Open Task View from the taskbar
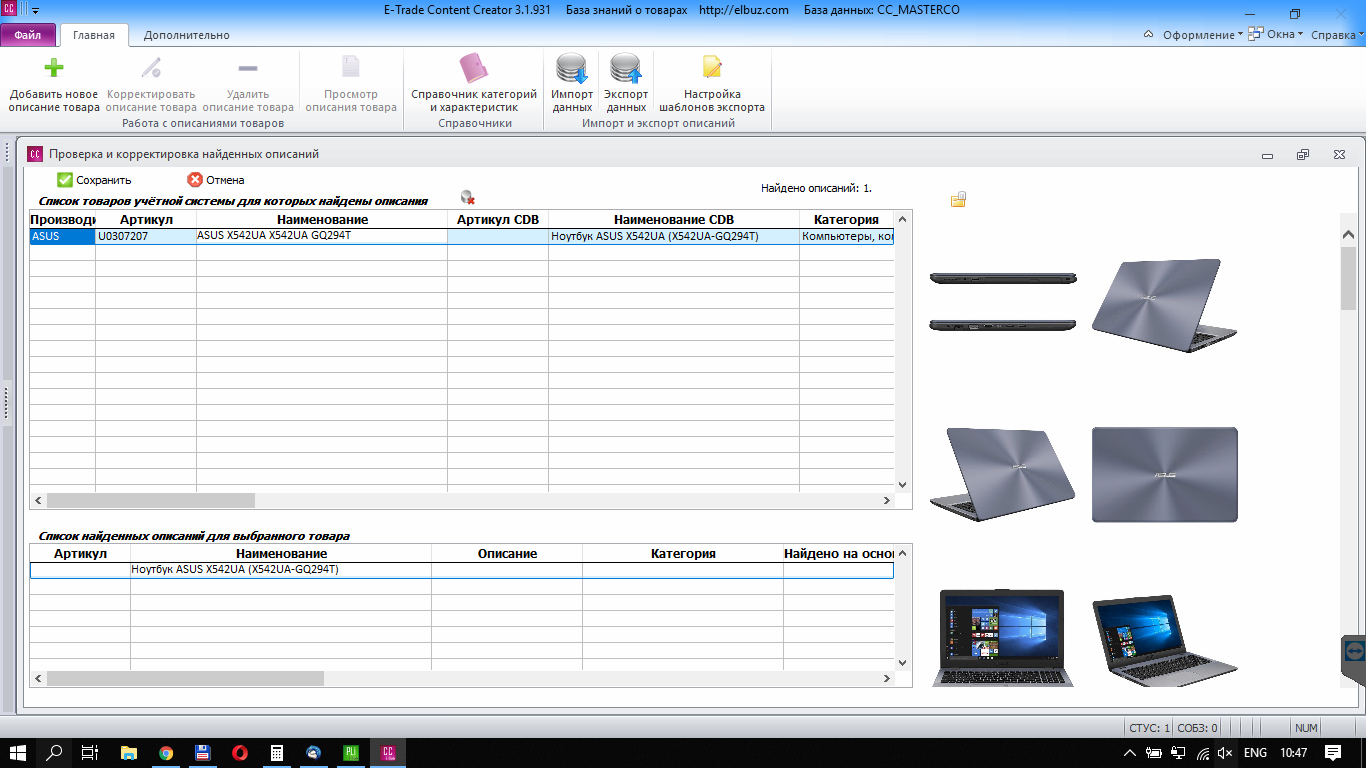Viewport: 1366px width, 768px height. click(x=90, y=752)
